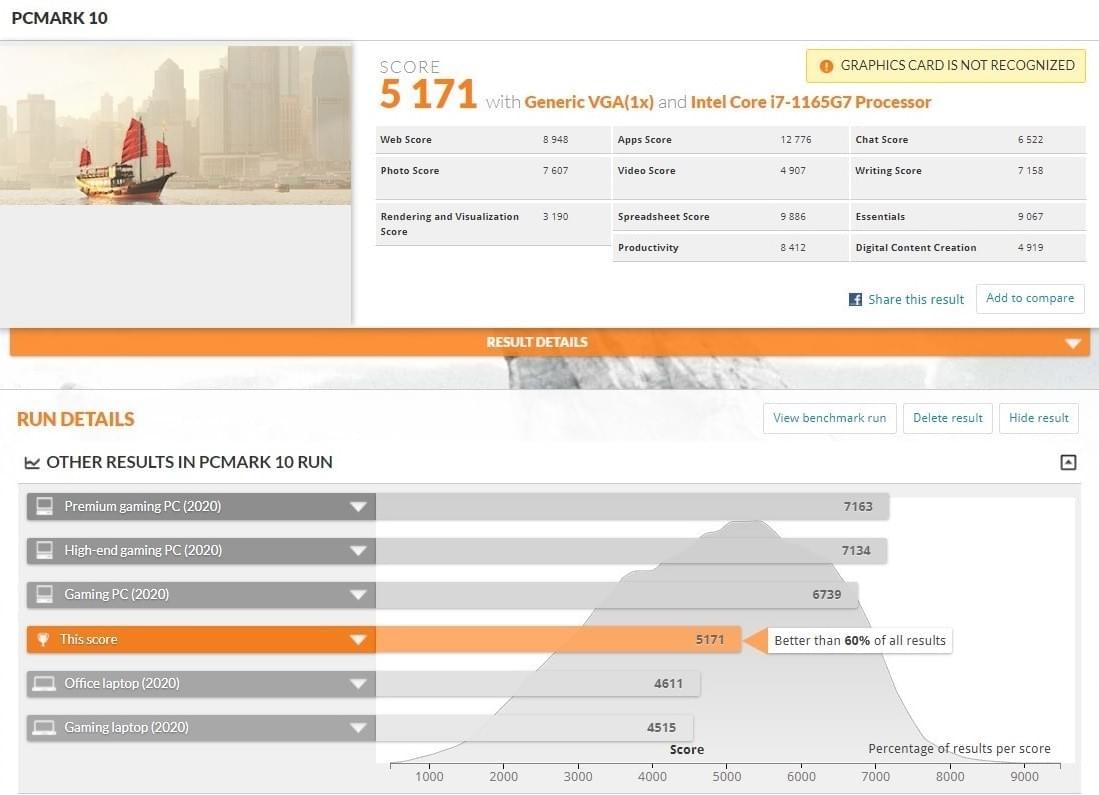The image size is (1099, 795).
Task: Click the High-end gaming PC 7134 score bar
Action: 631,550
